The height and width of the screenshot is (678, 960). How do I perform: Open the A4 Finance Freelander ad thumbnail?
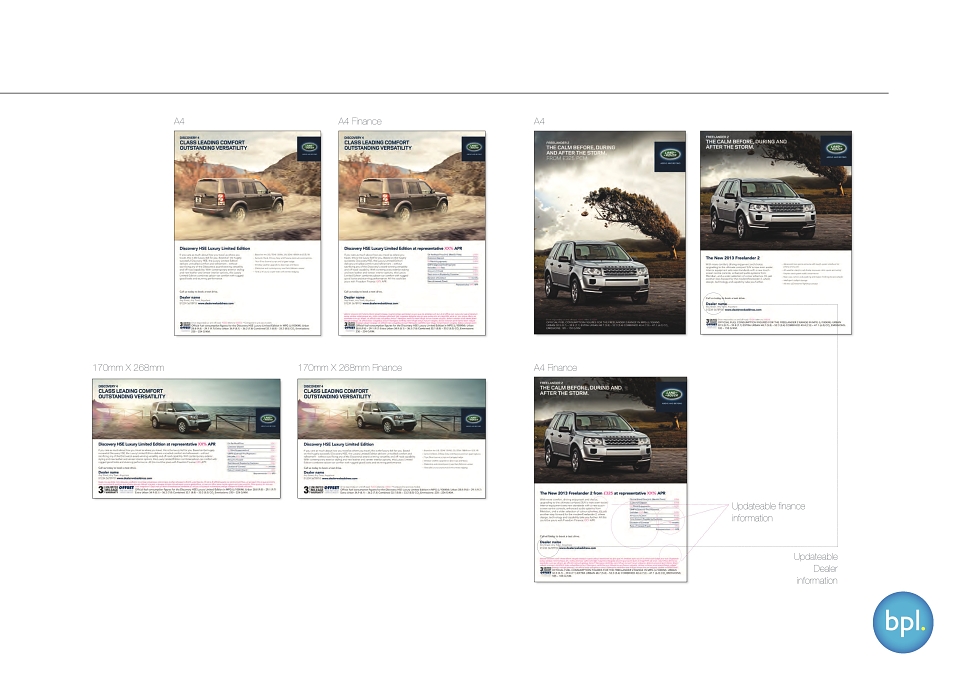click(x=610, y=480)
